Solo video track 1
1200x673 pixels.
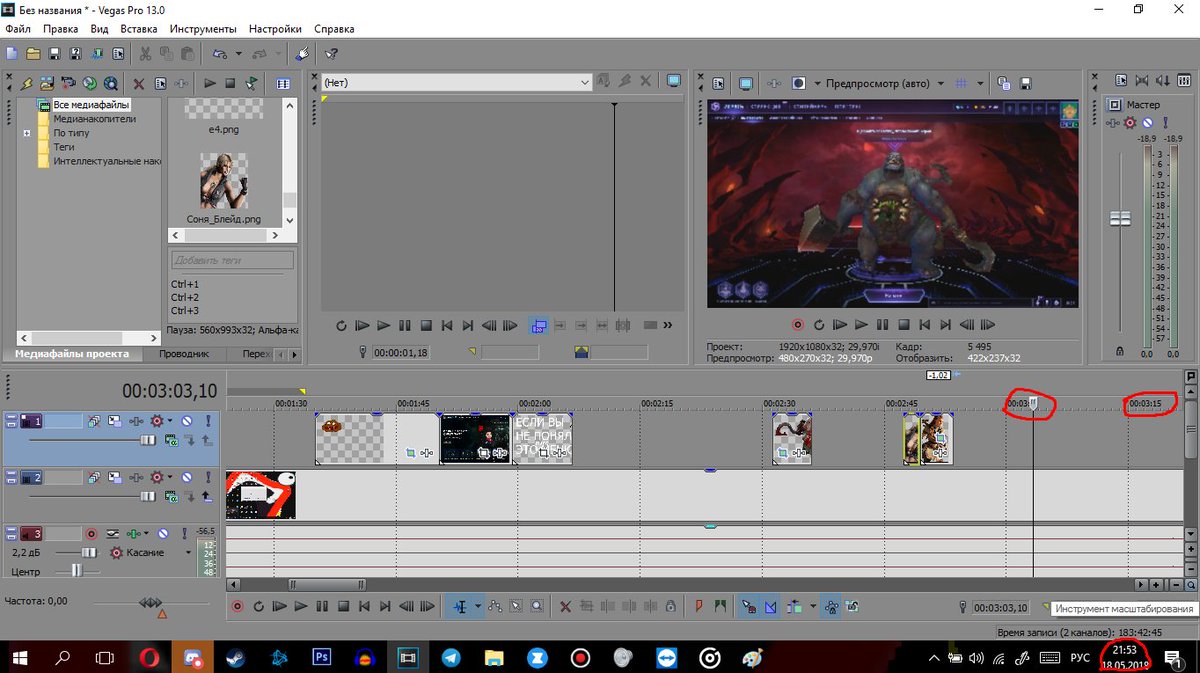pyautogui.click(x=207, y=421)
